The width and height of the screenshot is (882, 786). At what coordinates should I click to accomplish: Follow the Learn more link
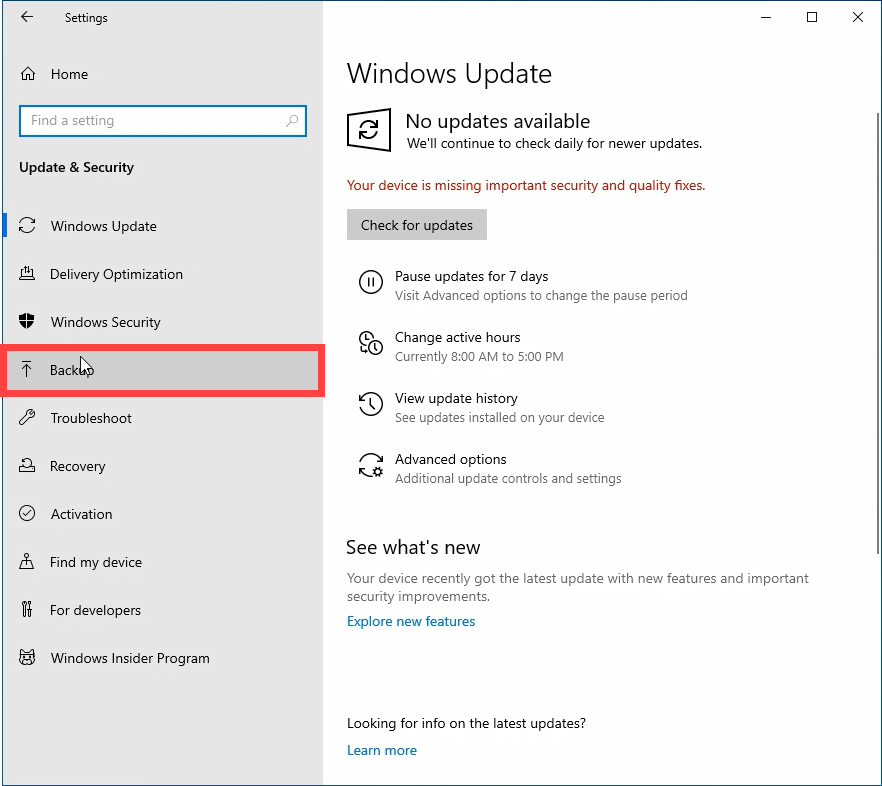coord(382,750)
